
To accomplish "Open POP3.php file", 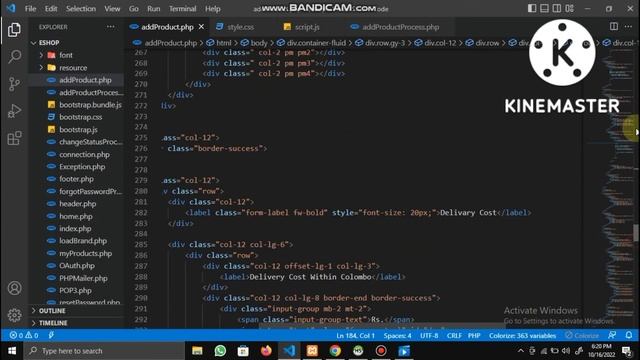I will click(x=75, y=291).
